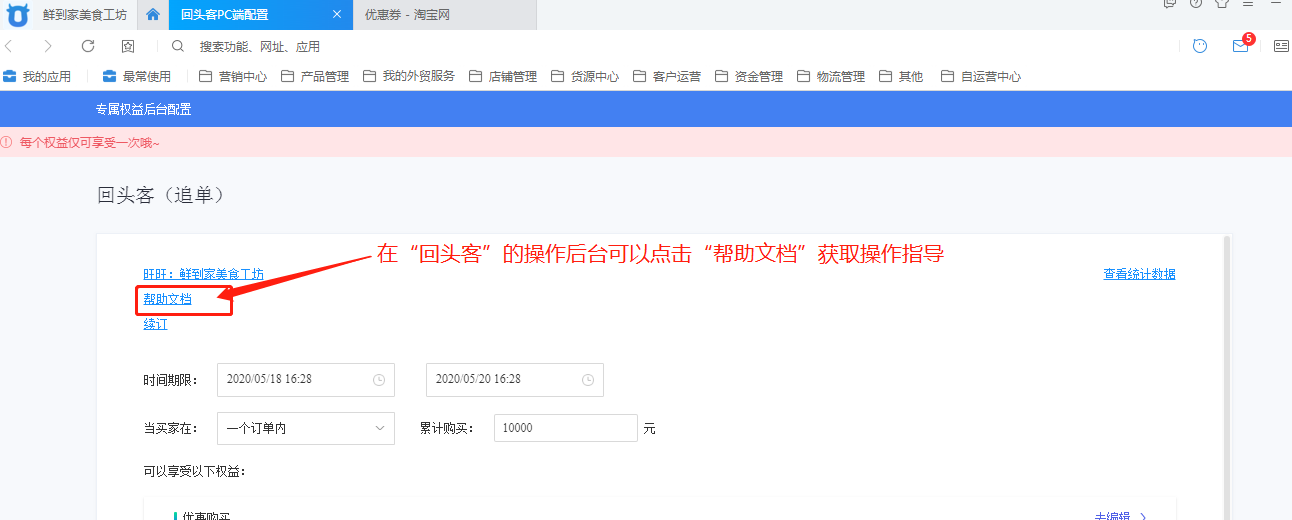Click the 累计购买 amount field showing 10000
This screenshot has width=1292, height=520.
pos(566,428)
